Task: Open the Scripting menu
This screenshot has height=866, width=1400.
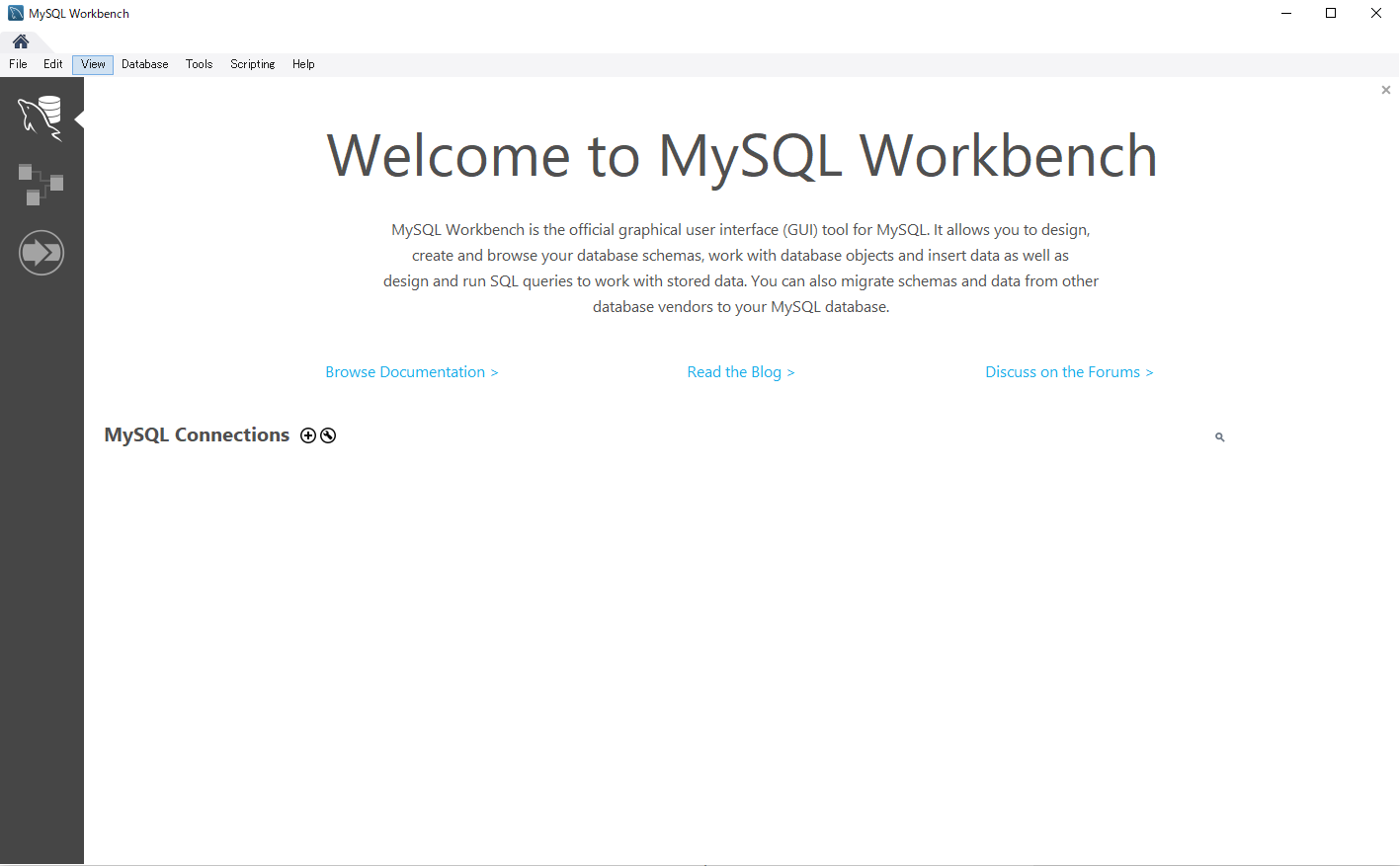Action: coord(252,63)
